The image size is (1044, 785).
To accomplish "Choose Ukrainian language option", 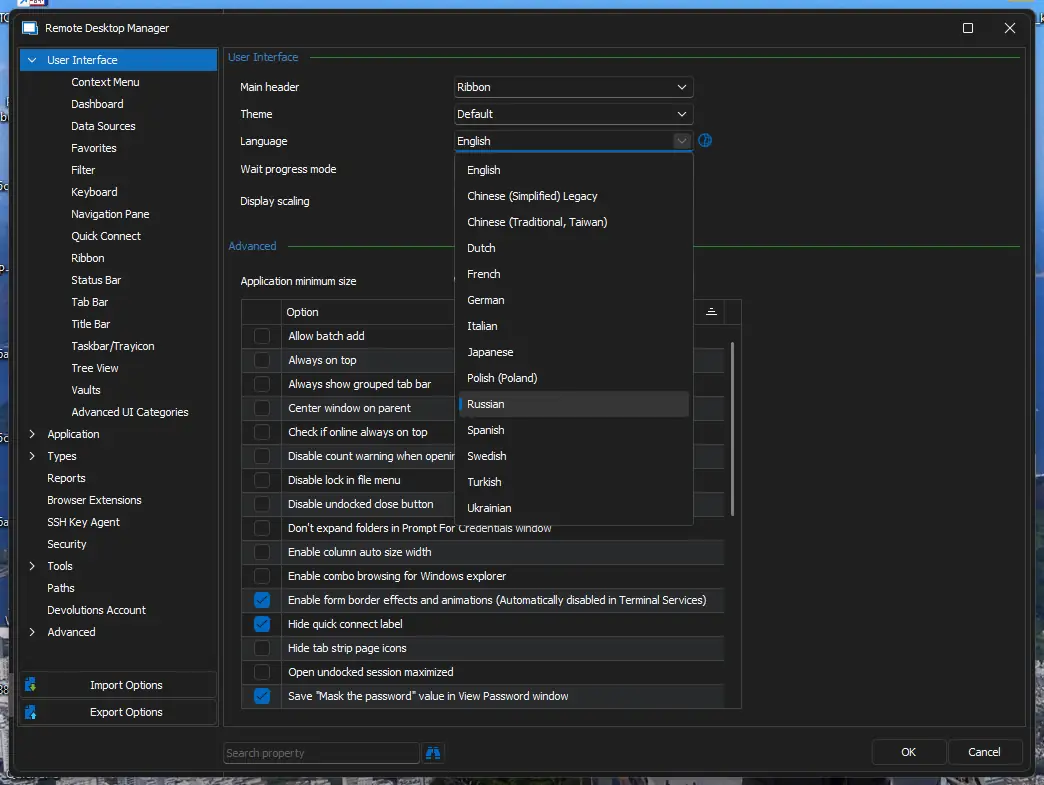I will pos(573,508).
